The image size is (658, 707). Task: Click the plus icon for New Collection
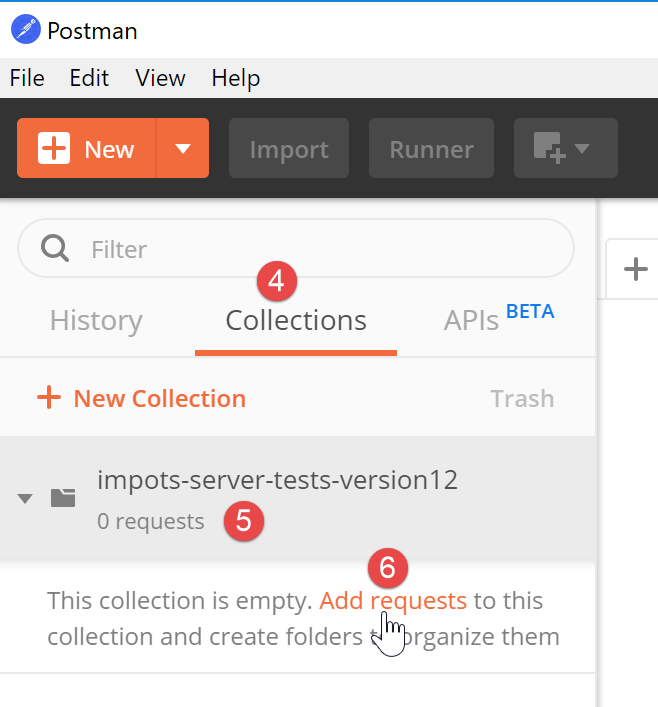click(x=48, y=398)
